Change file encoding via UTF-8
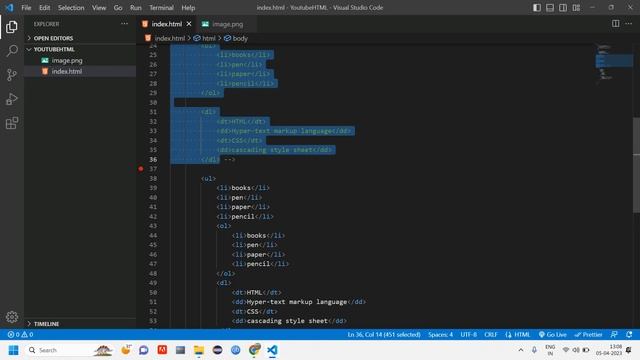 click(x=469, y=334)
